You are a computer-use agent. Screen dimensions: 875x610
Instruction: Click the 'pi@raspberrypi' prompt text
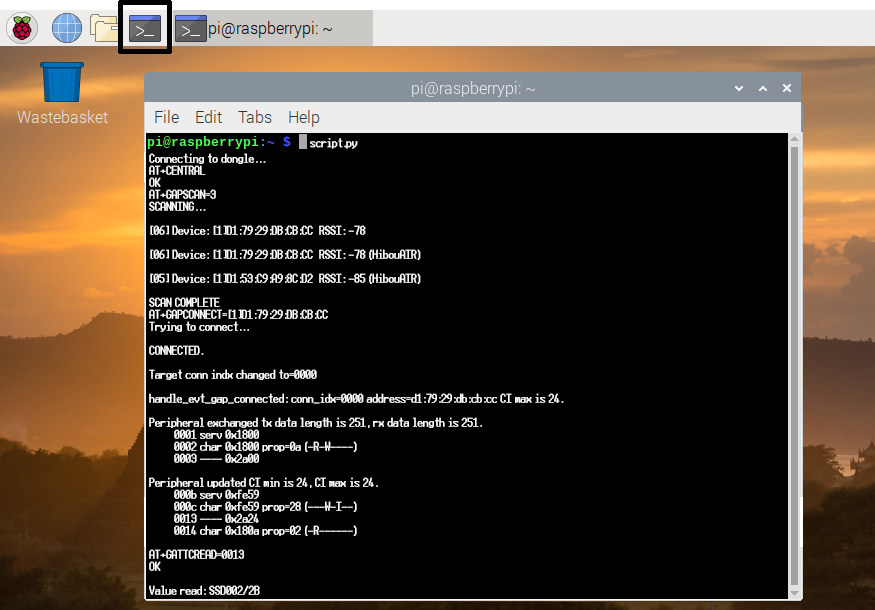click(203, 142)
